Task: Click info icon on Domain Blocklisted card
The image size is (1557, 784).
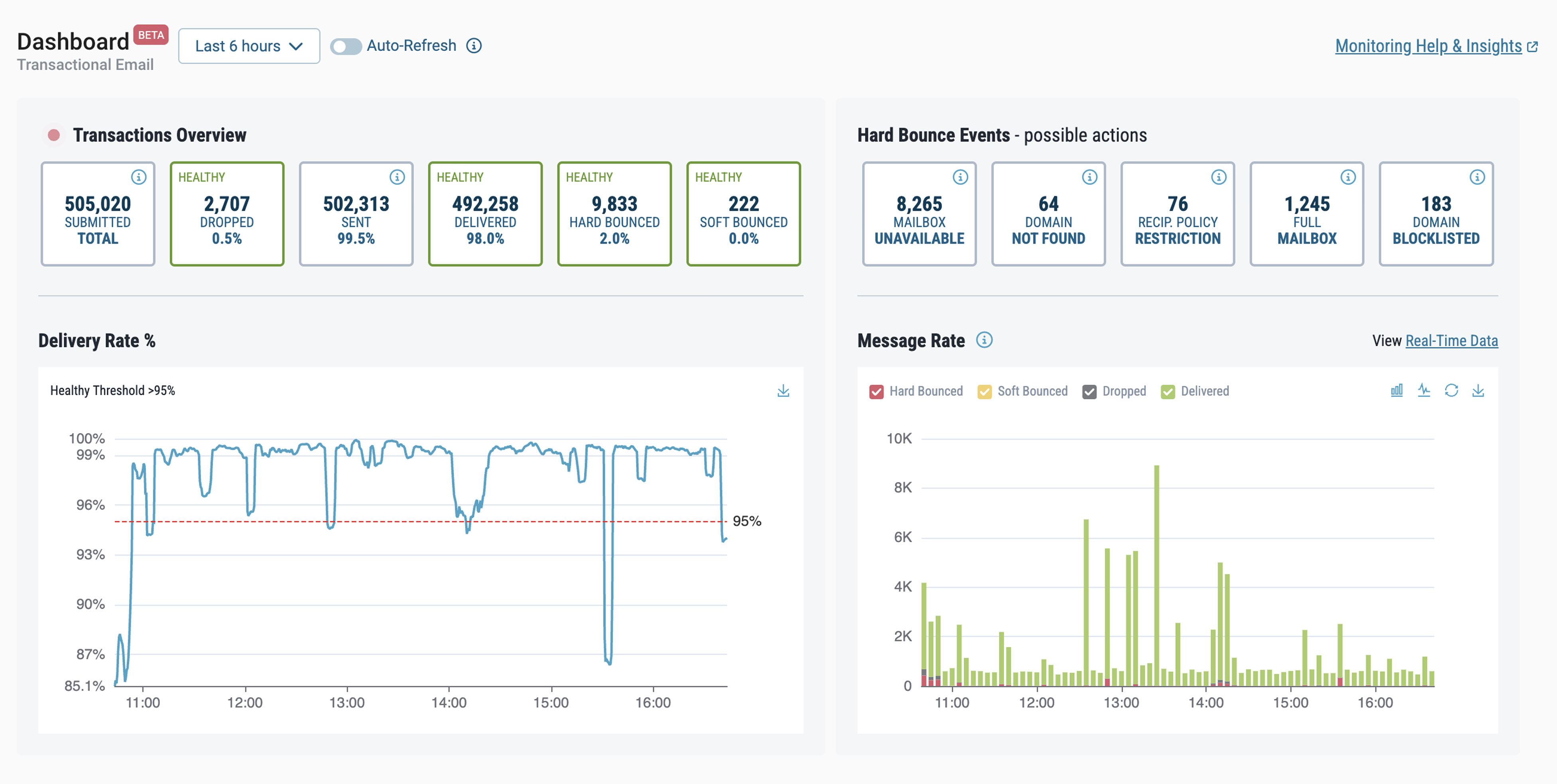Action: [x=1476, y=177]
